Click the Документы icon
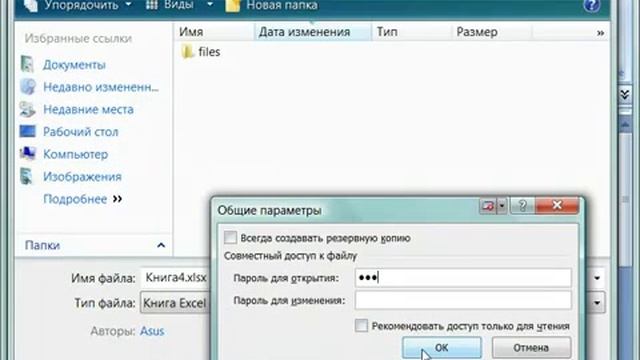This screenshot has height=360, width=640. point(27,64)
